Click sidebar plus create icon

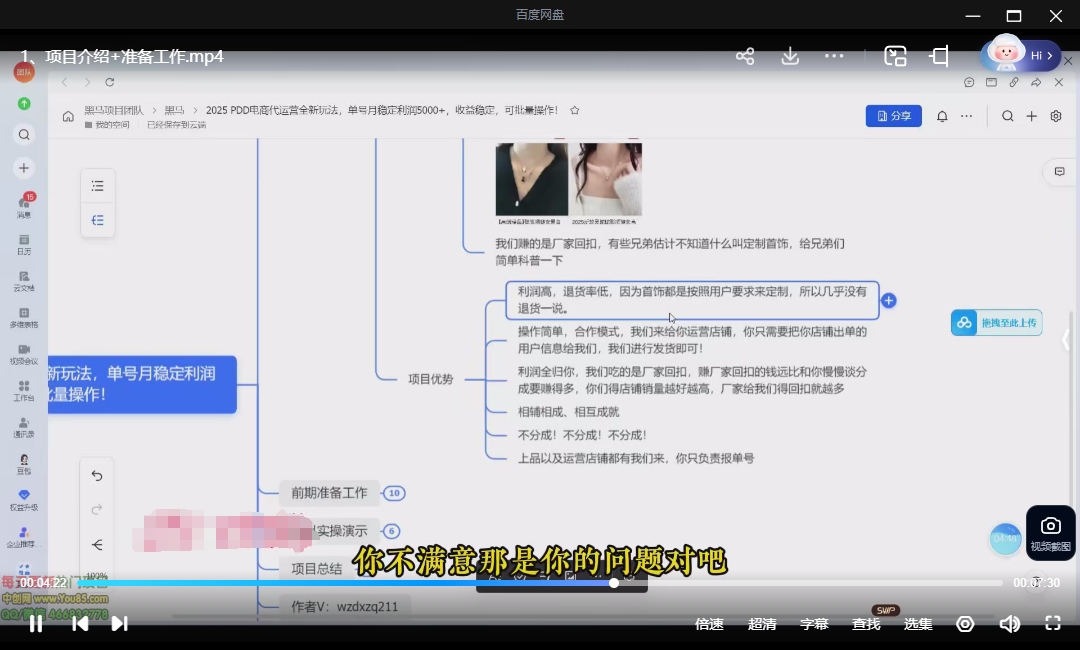point(24,168)
